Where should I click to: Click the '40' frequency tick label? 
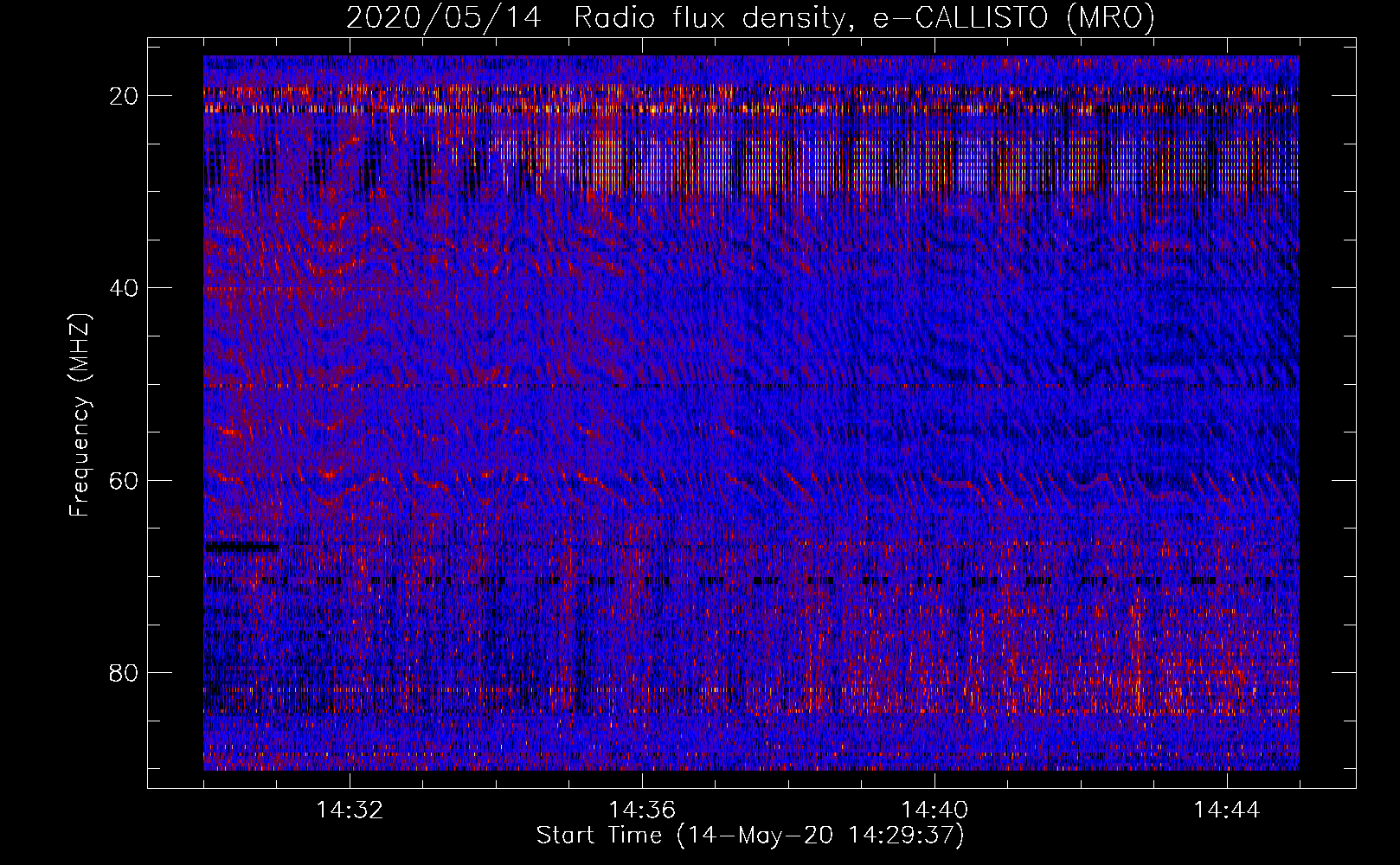(125, 288)
